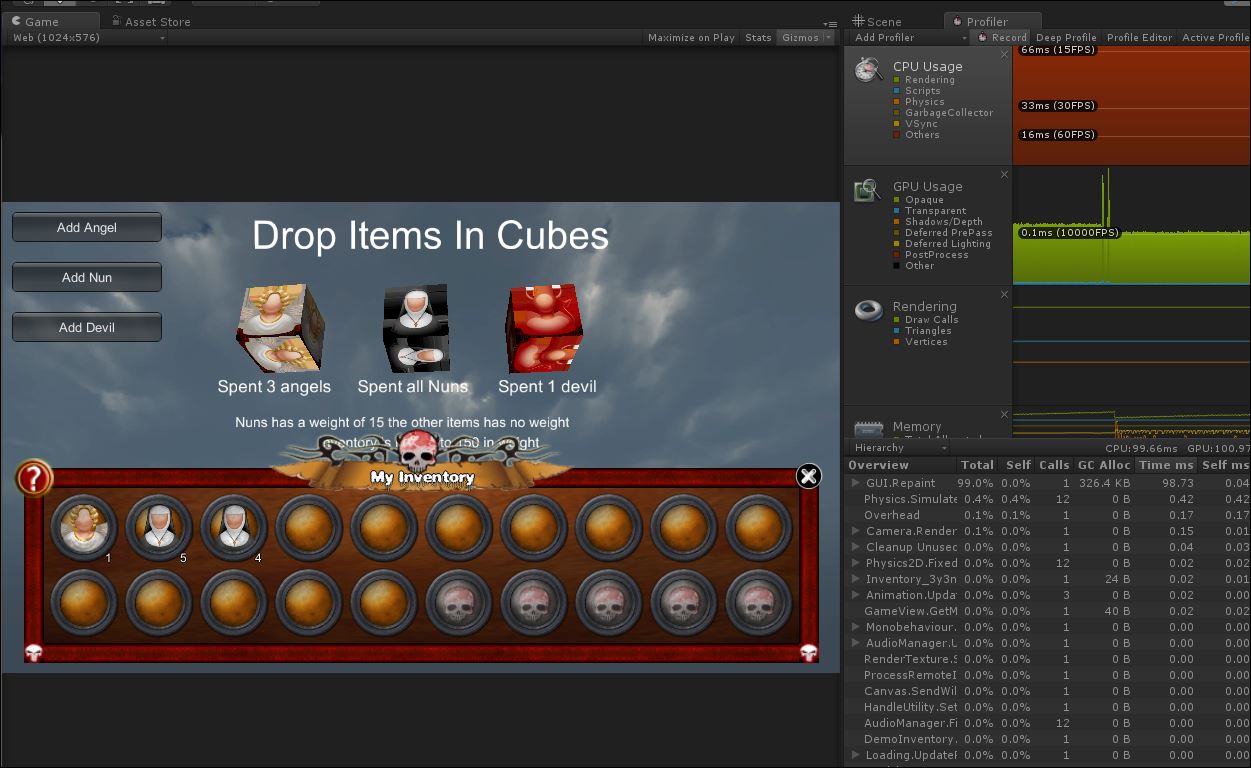Close the My Inventory window

808,476
